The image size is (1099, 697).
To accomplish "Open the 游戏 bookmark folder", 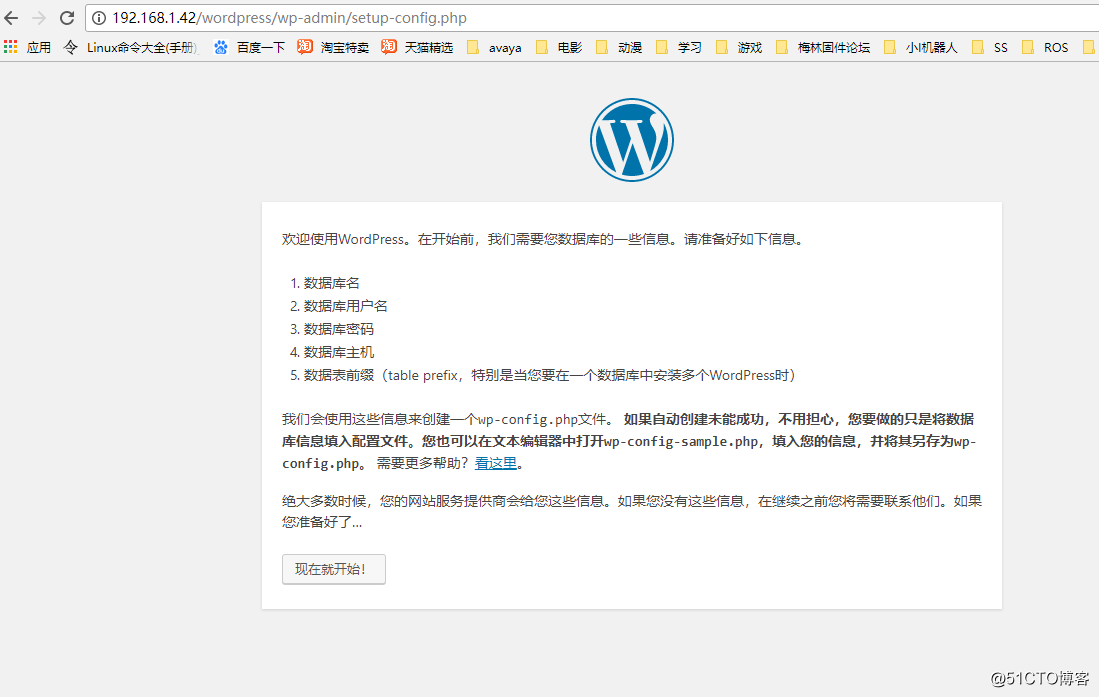I will tap(739, 48).
